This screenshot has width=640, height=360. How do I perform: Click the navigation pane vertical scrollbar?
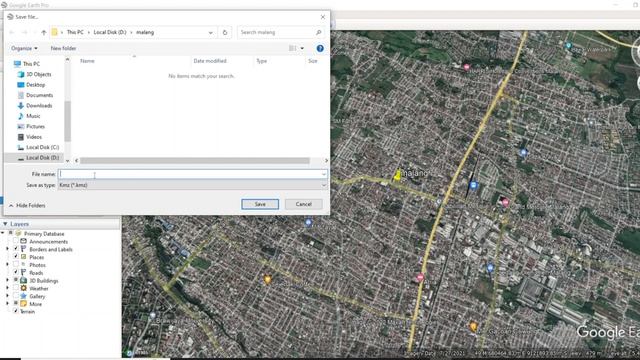(67, 121)
